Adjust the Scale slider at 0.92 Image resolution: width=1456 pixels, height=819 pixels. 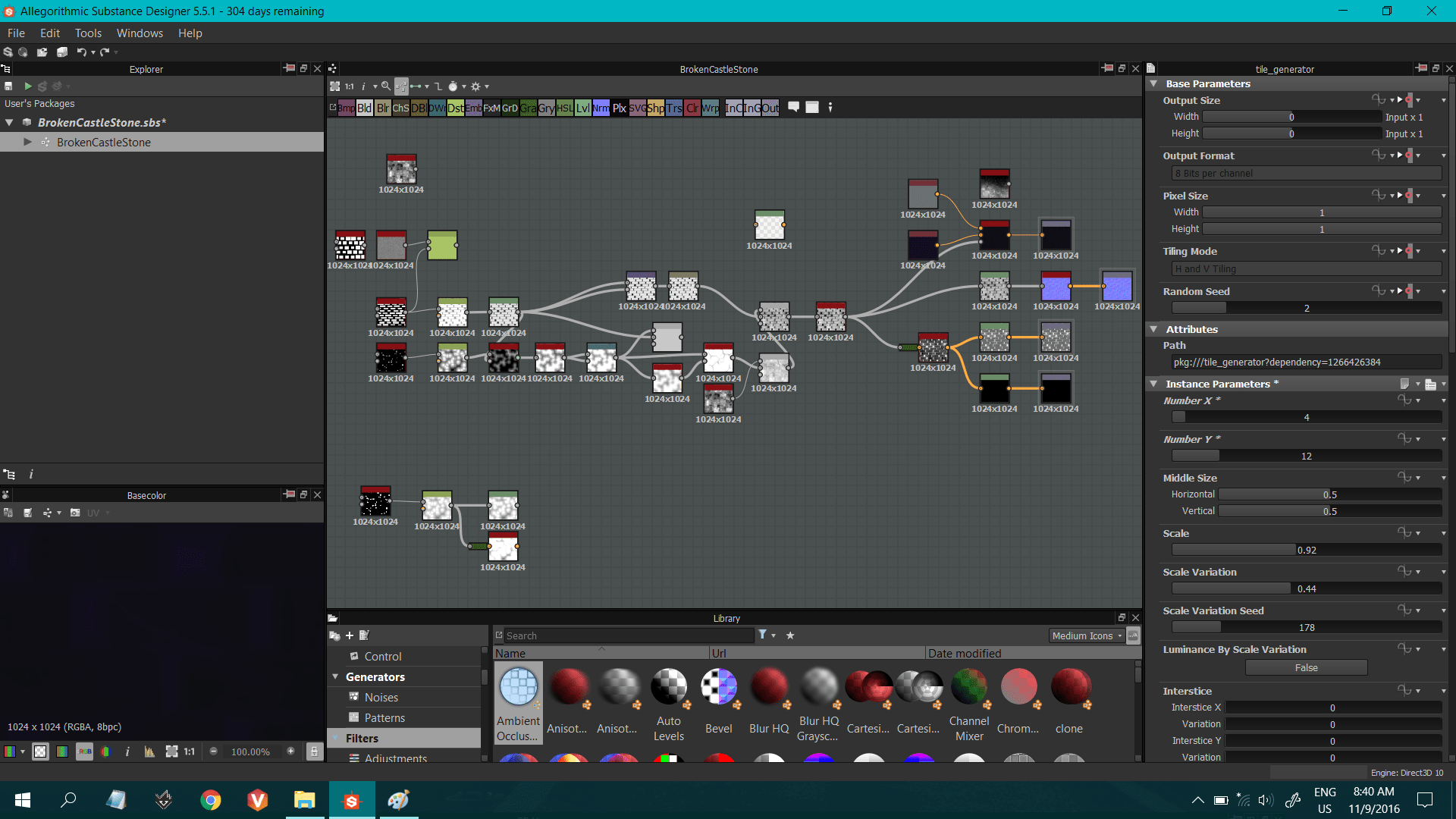point(1306,551)
